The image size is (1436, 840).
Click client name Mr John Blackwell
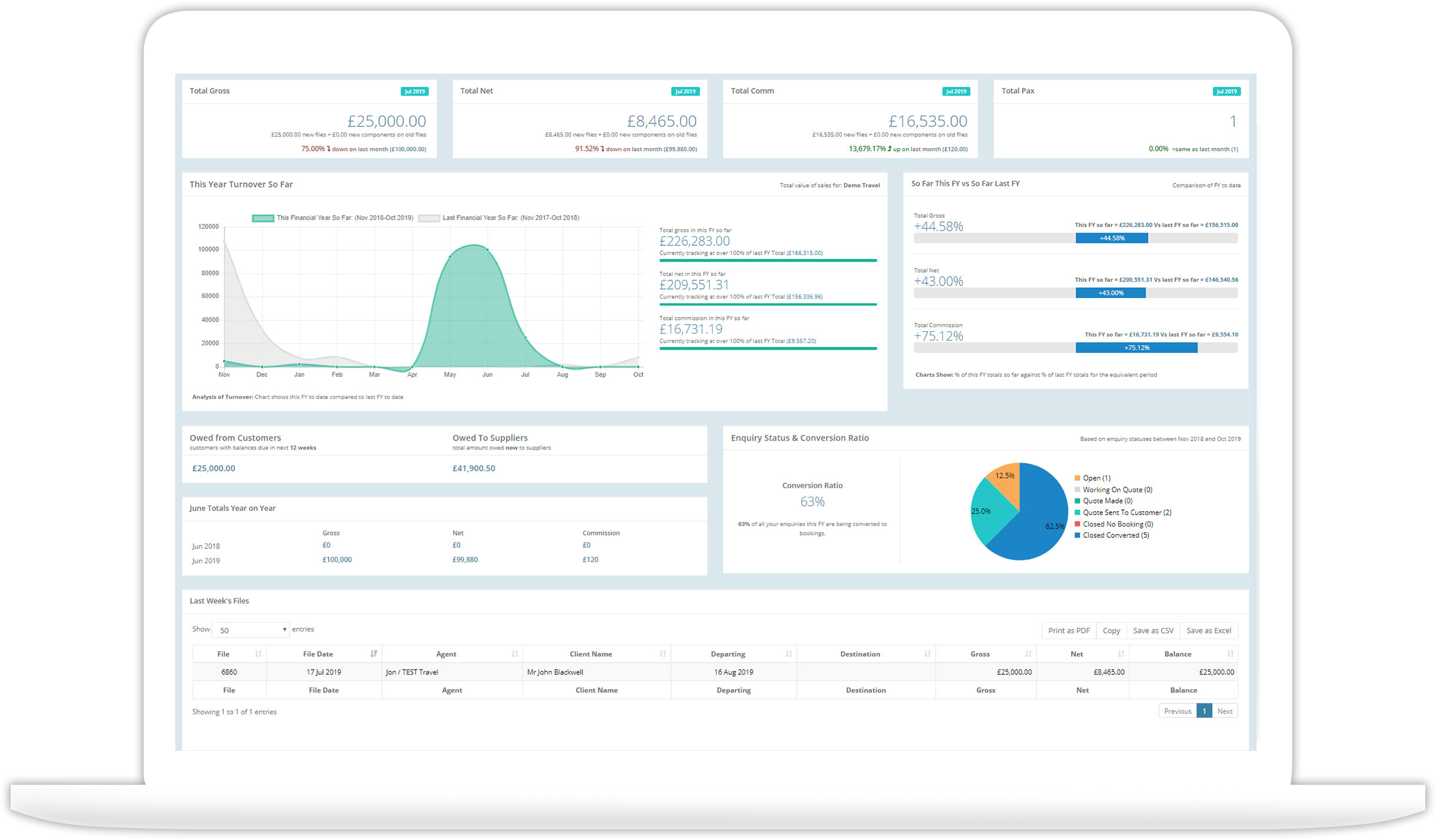[x=555, y=672]
